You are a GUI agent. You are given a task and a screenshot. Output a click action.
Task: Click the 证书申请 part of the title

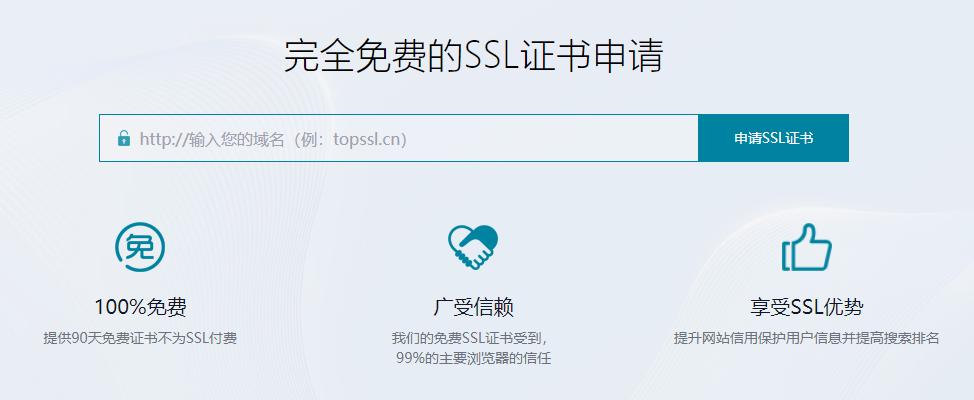pyautogui.click(x=593, y=57)
